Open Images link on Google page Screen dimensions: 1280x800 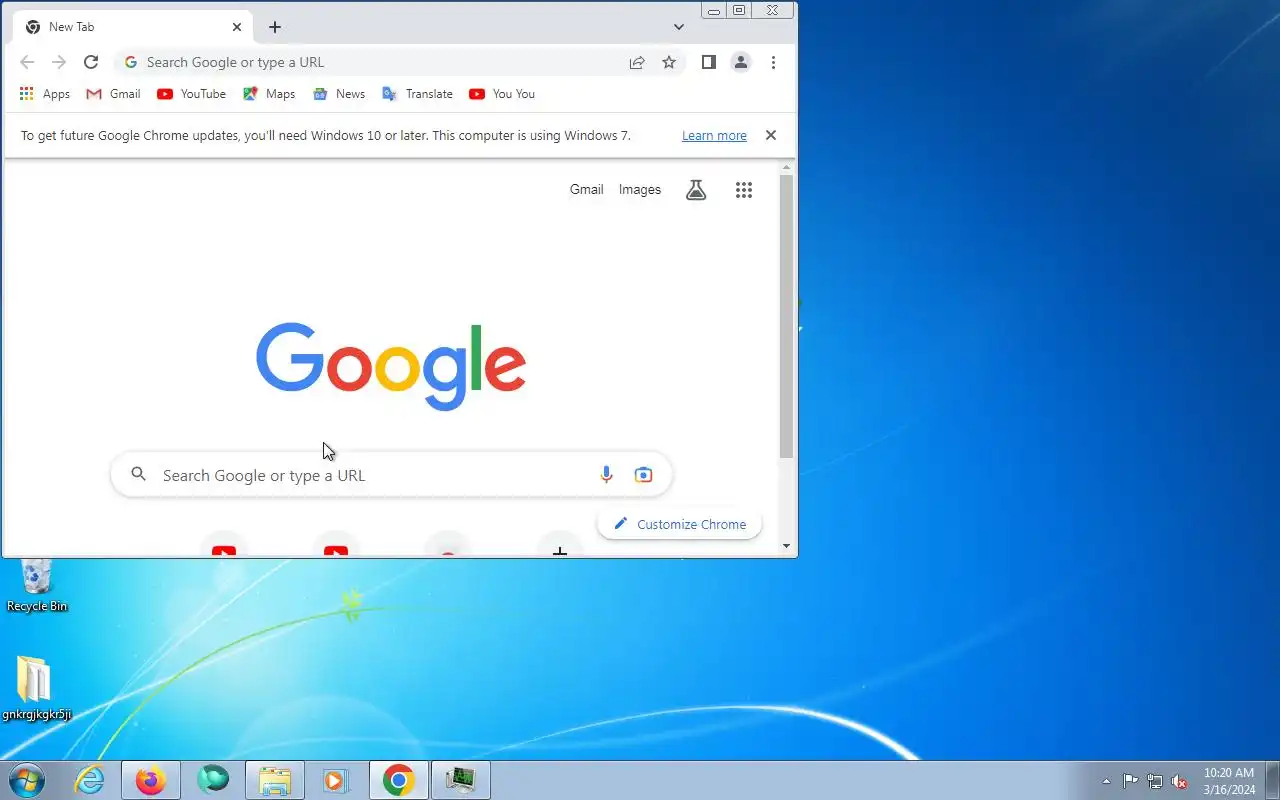click(x=640, y=190)
